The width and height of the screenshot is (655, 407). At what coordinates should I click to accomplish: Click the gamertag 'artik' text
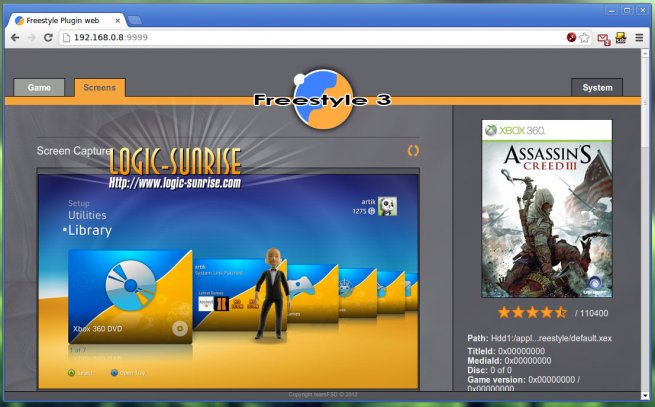[x=368, y=202]
